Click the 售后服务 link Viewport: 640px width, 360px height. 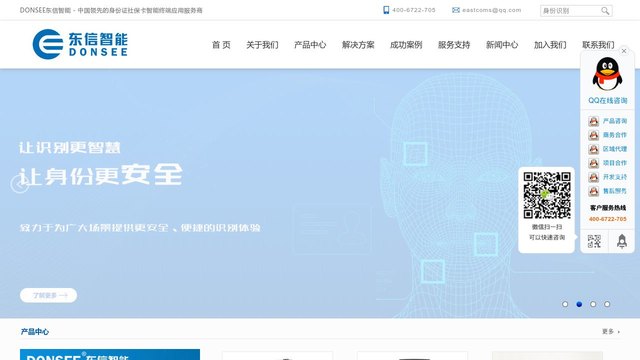pyautogui.click(x=615, y=191)
